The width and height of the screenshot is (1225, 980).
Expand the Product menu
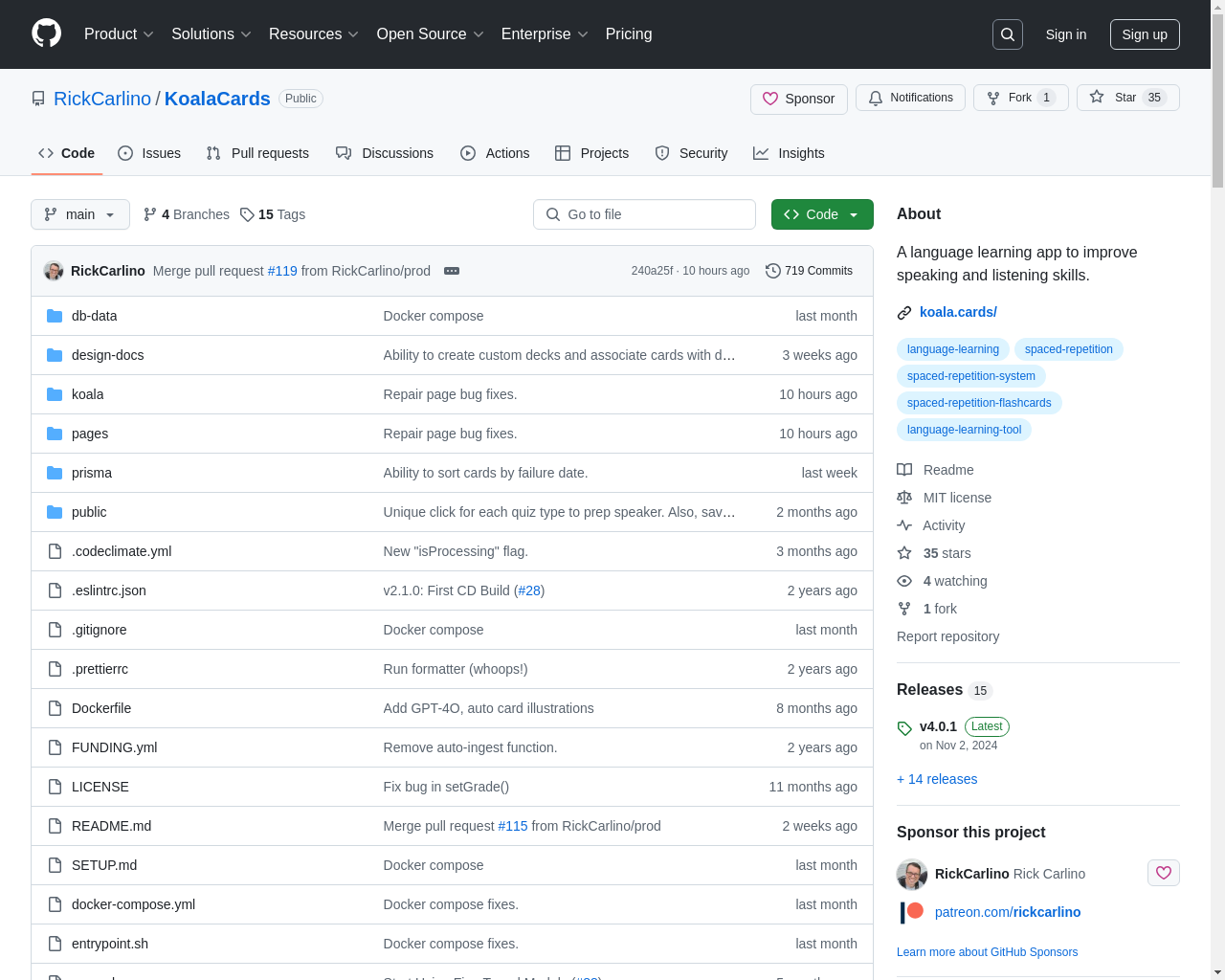click(x=119, y=34)
